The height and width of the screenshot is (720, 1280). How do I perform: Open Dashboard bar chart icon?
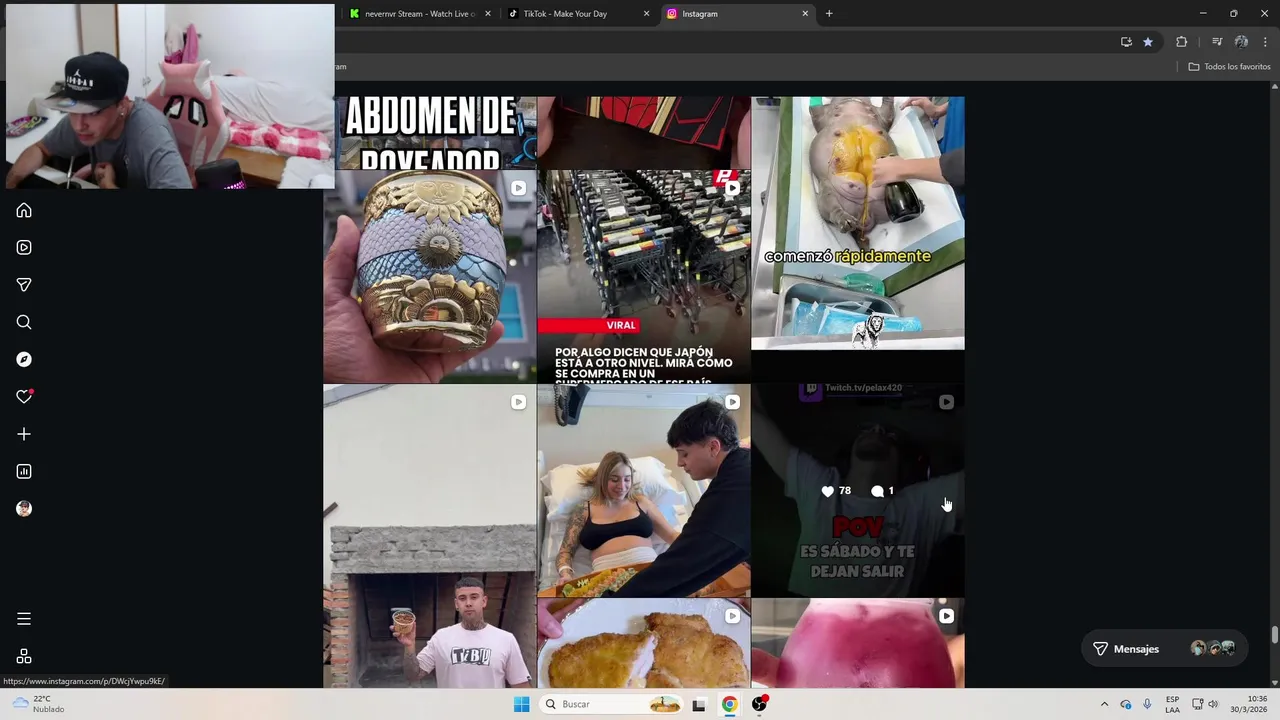(24, 471)
